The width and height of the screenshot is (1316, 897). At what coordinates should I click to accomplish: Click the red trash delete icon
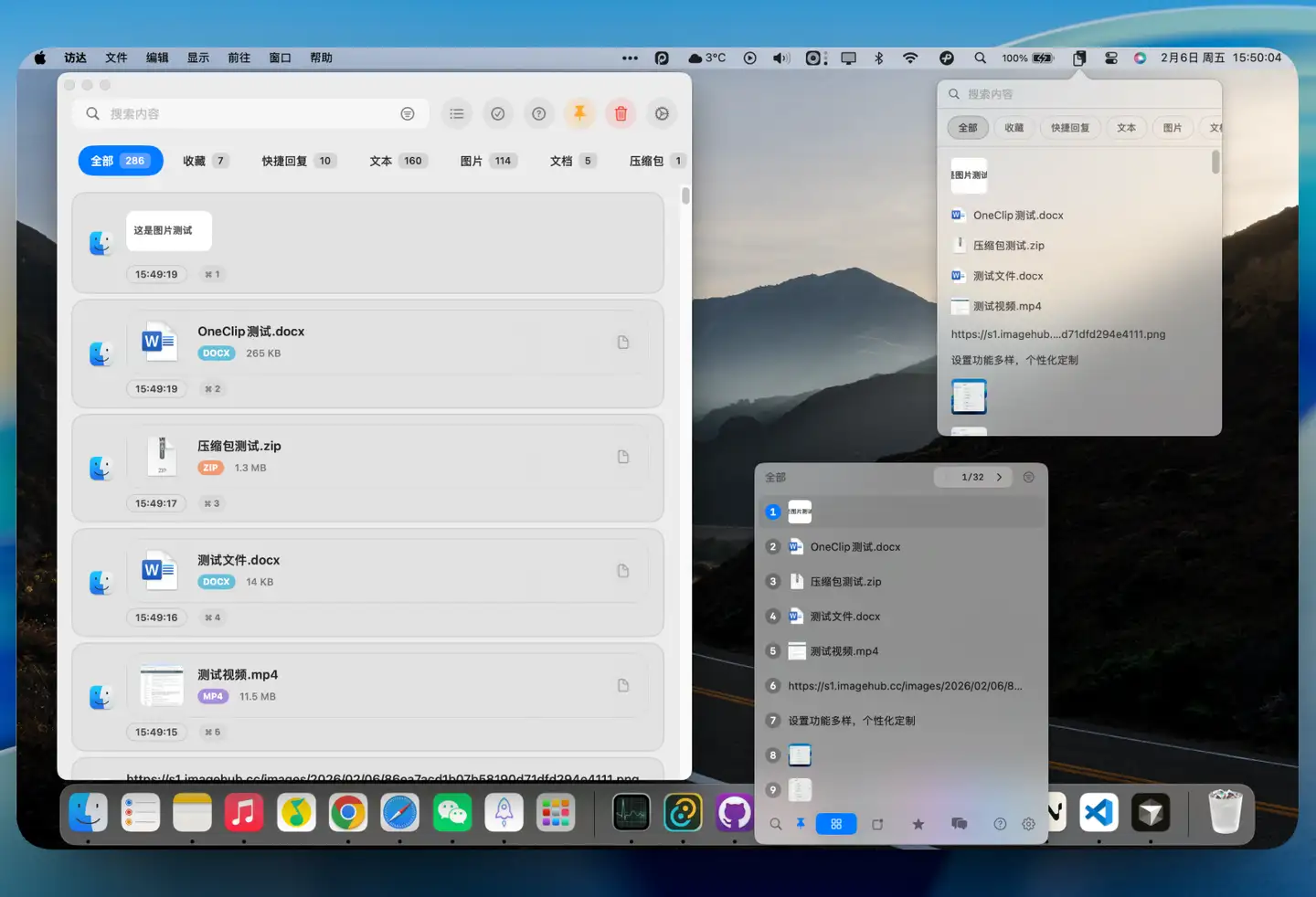point(621,113)
